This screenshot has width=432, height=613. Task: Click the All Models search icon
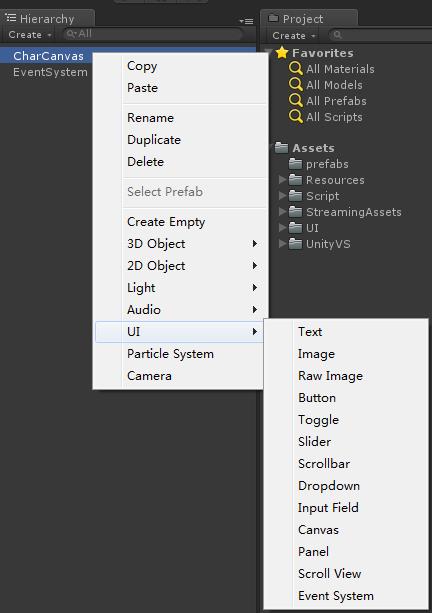click(296, 84)
